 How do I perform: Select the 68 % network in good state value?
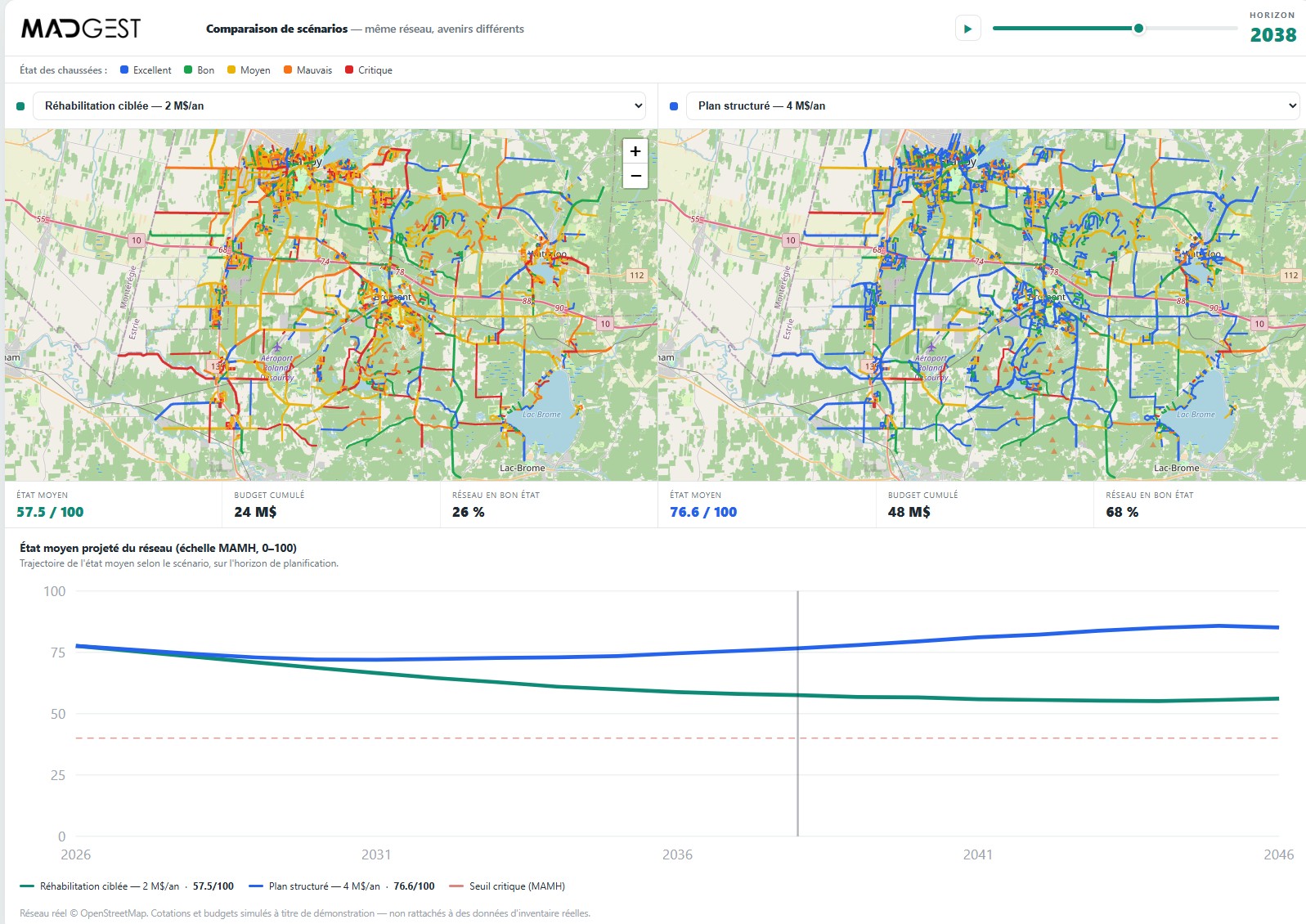[x=1122, y=512]
